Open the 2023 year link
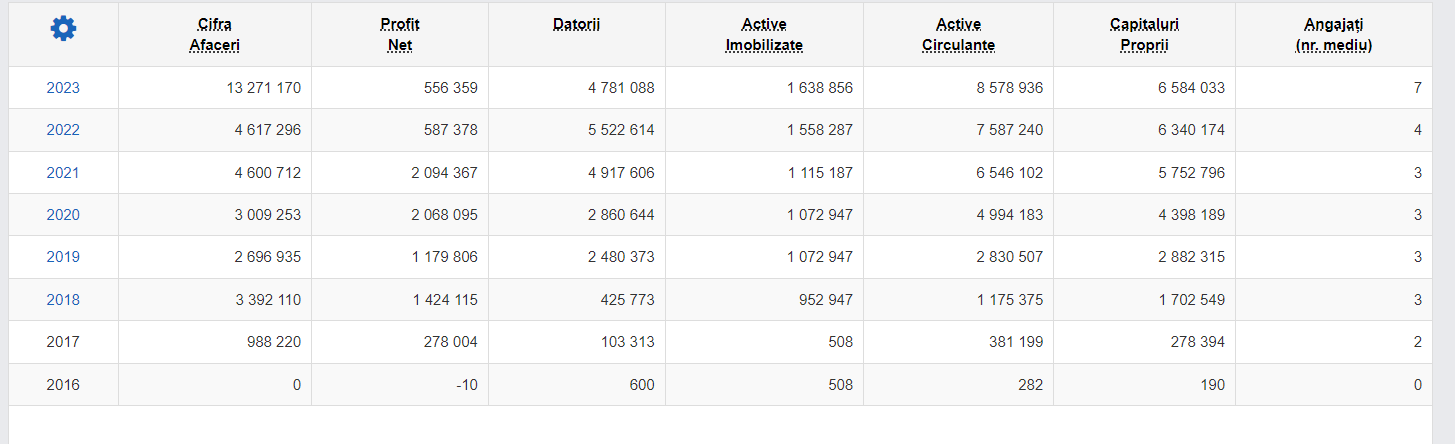1455x444 pixels. pyautogui.click(x=63, y=88)
